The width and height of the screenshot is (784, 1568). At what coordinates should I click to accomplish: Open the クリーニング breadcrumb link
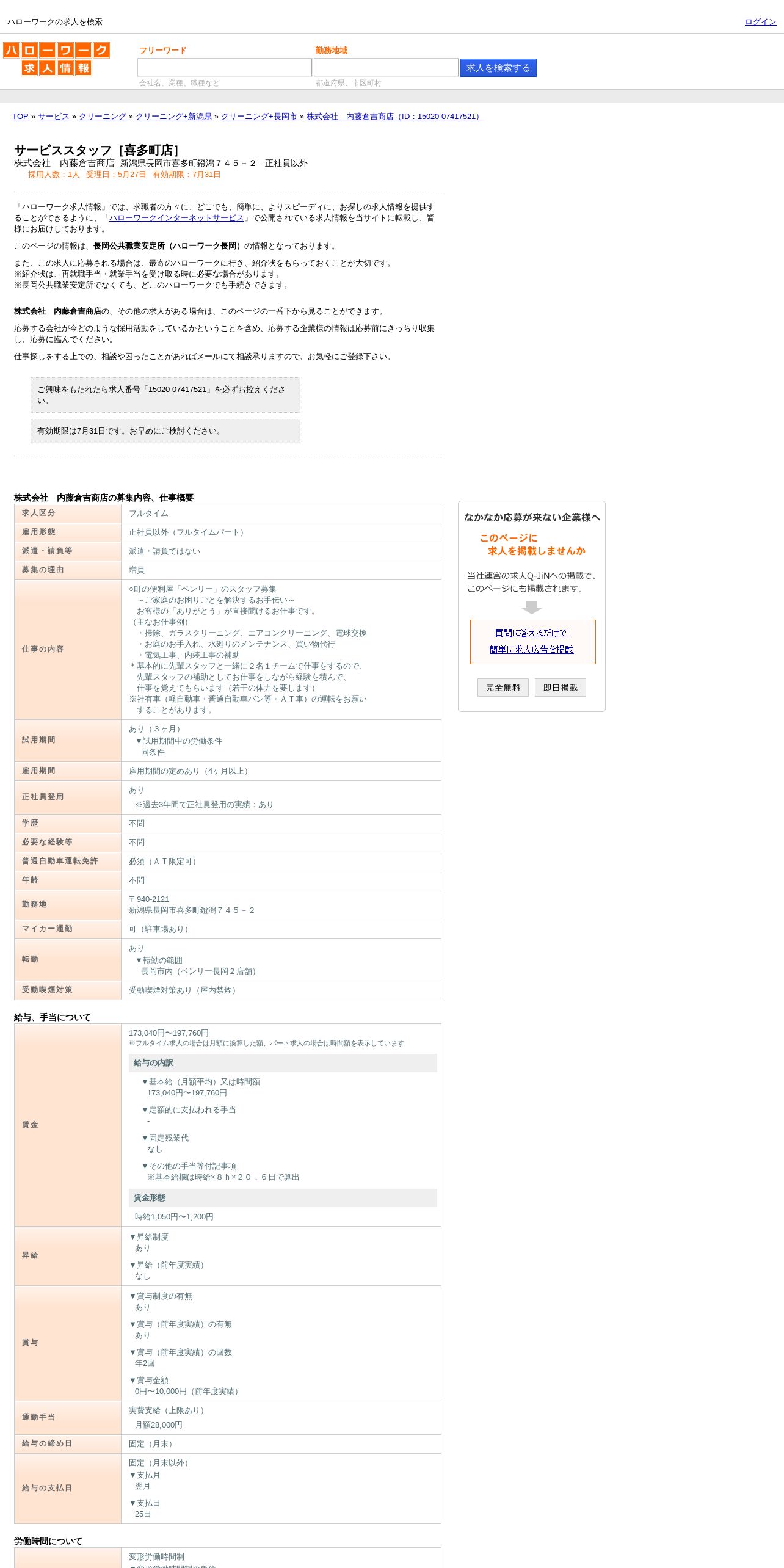click(x=103, y=117)
